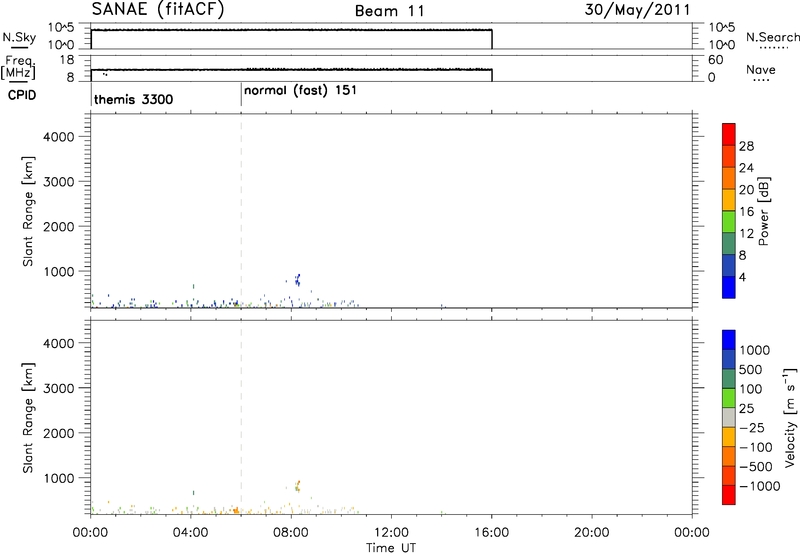
Task: Click the blue scatter cluster near 08:00 in Power panel
Action: click(x=297, y=280)
